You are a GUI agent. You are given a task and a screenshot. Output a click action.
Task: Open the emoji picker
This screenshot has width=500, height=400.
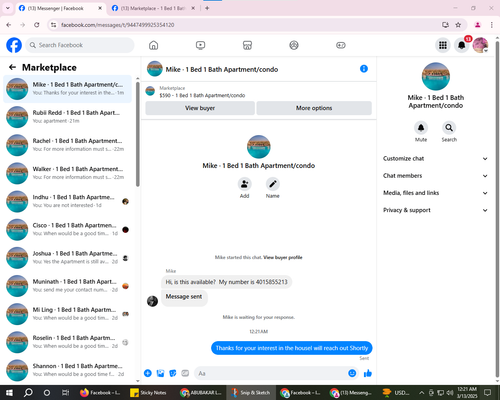[x=352, y=373]
